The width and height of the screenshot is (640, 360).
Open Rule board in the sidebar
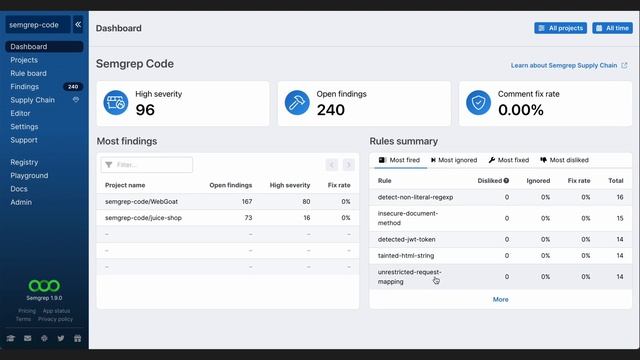click(29, 73)
